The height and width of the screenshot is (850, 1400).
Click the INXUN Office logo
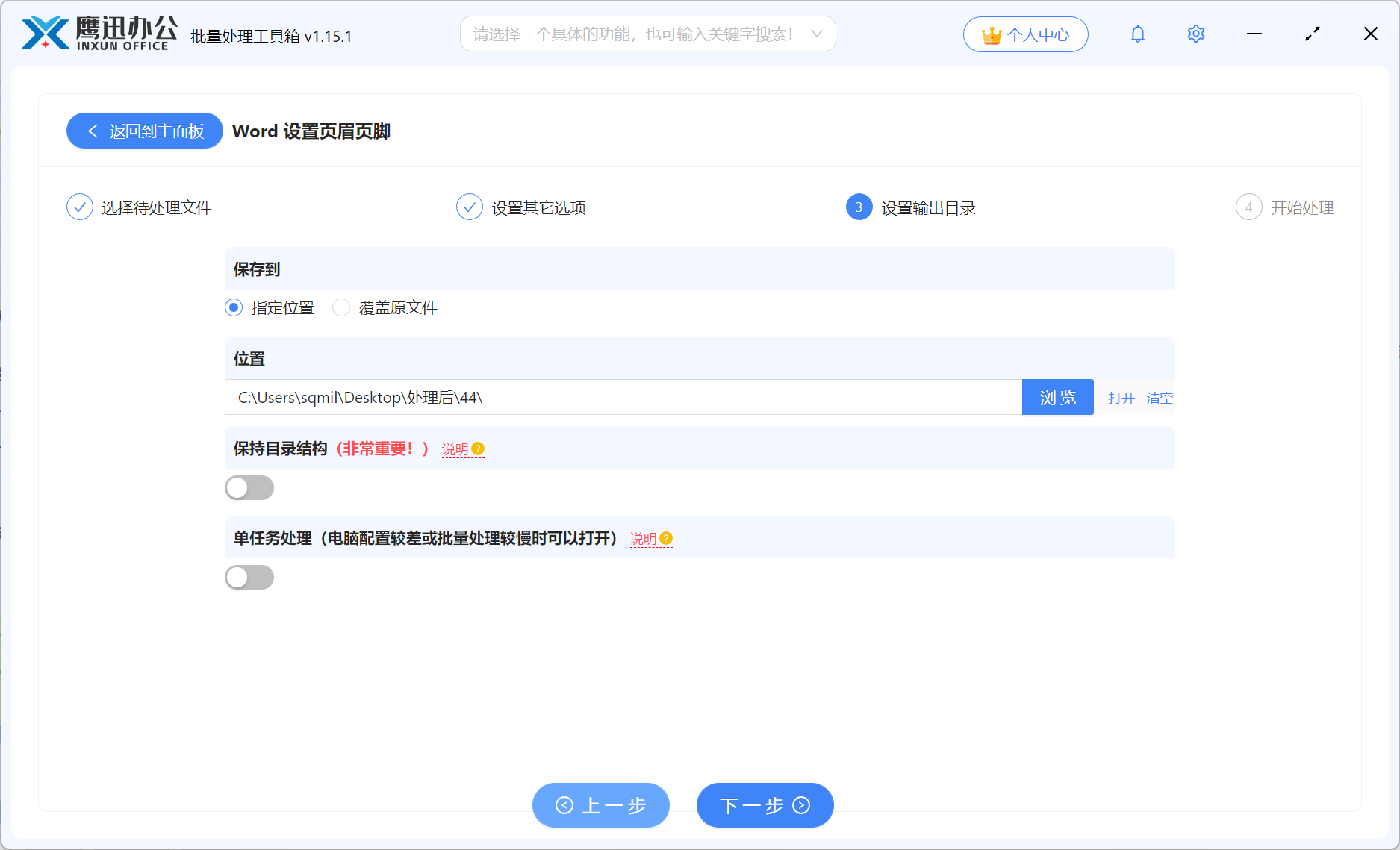click(x=99, y=34)
